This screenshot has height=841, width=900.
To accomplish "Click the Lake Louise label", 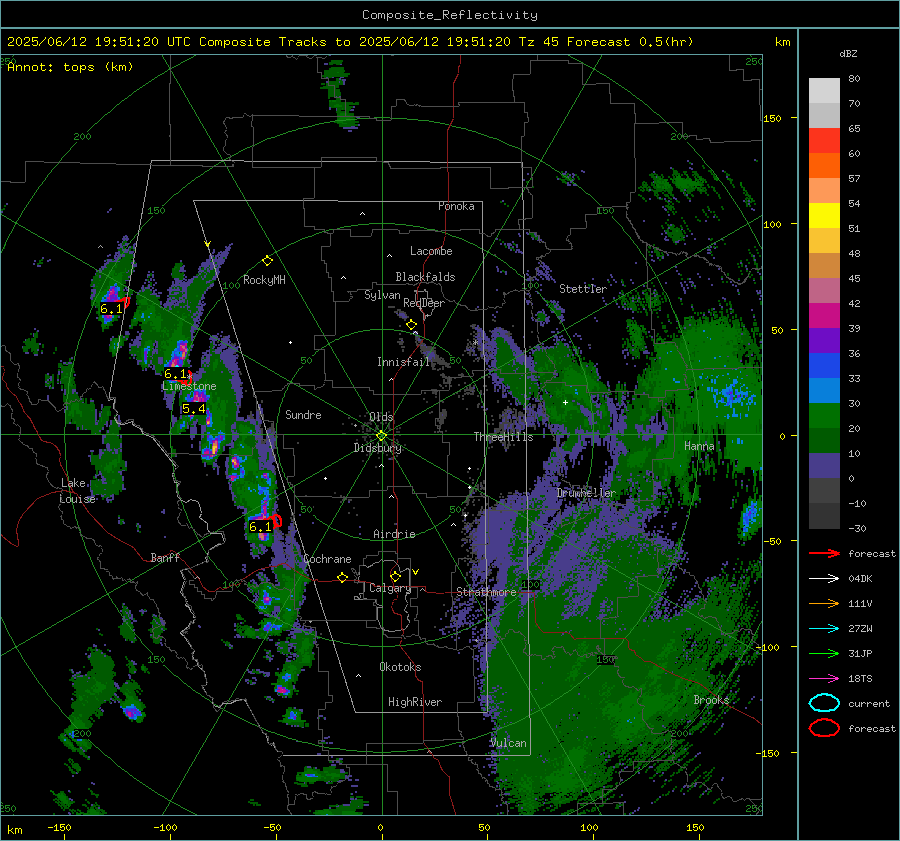I will coord(77,491).
